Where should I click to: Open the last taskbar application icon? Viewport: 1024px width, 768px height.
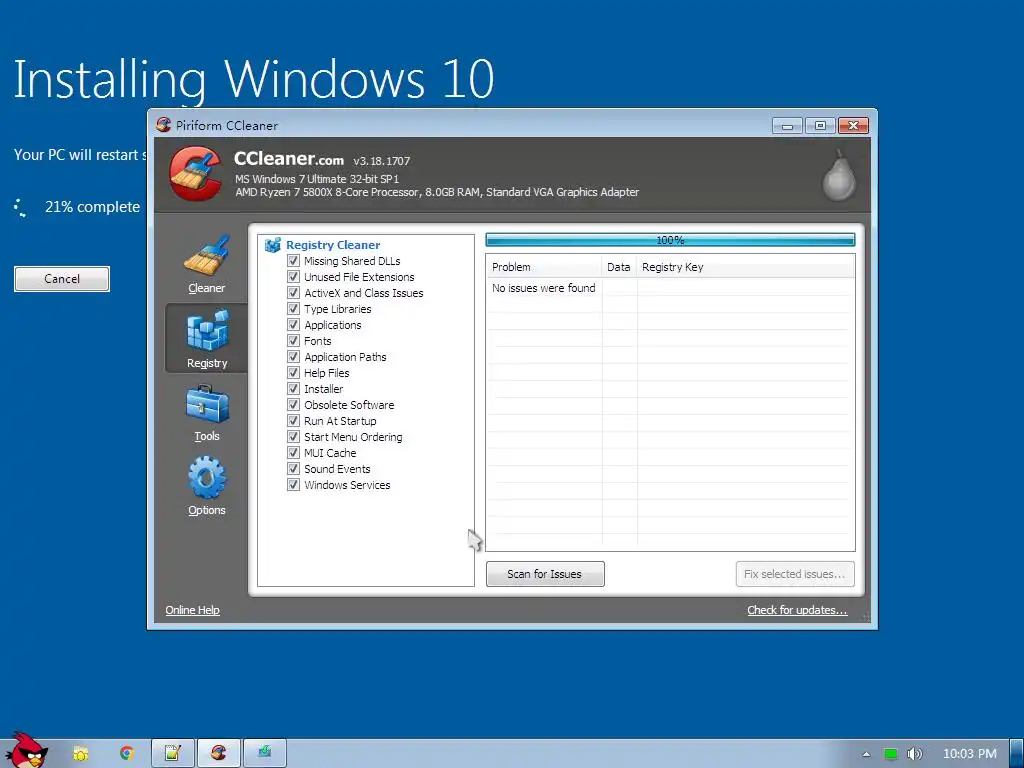(x=264, y=753)
